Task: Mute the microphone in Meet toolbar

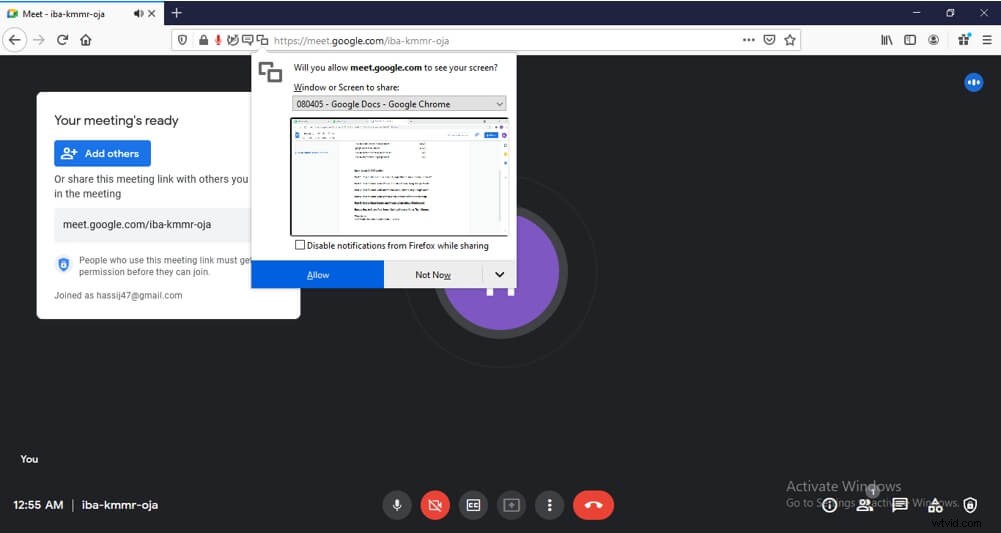Action: tap(396, 505)
